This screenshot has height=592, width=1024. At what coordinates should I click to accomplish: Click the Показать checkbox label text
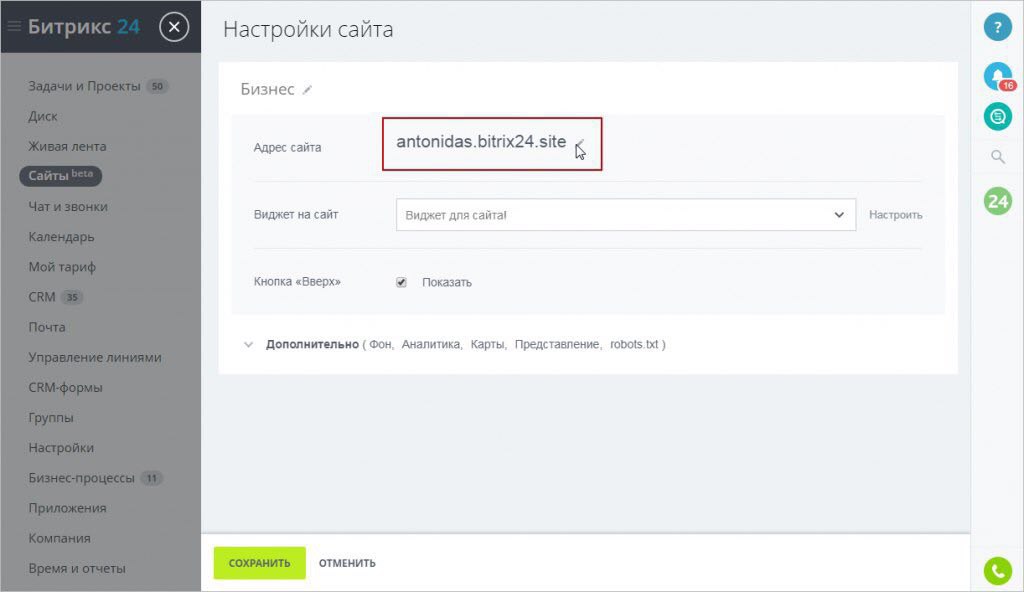(447, 282)
